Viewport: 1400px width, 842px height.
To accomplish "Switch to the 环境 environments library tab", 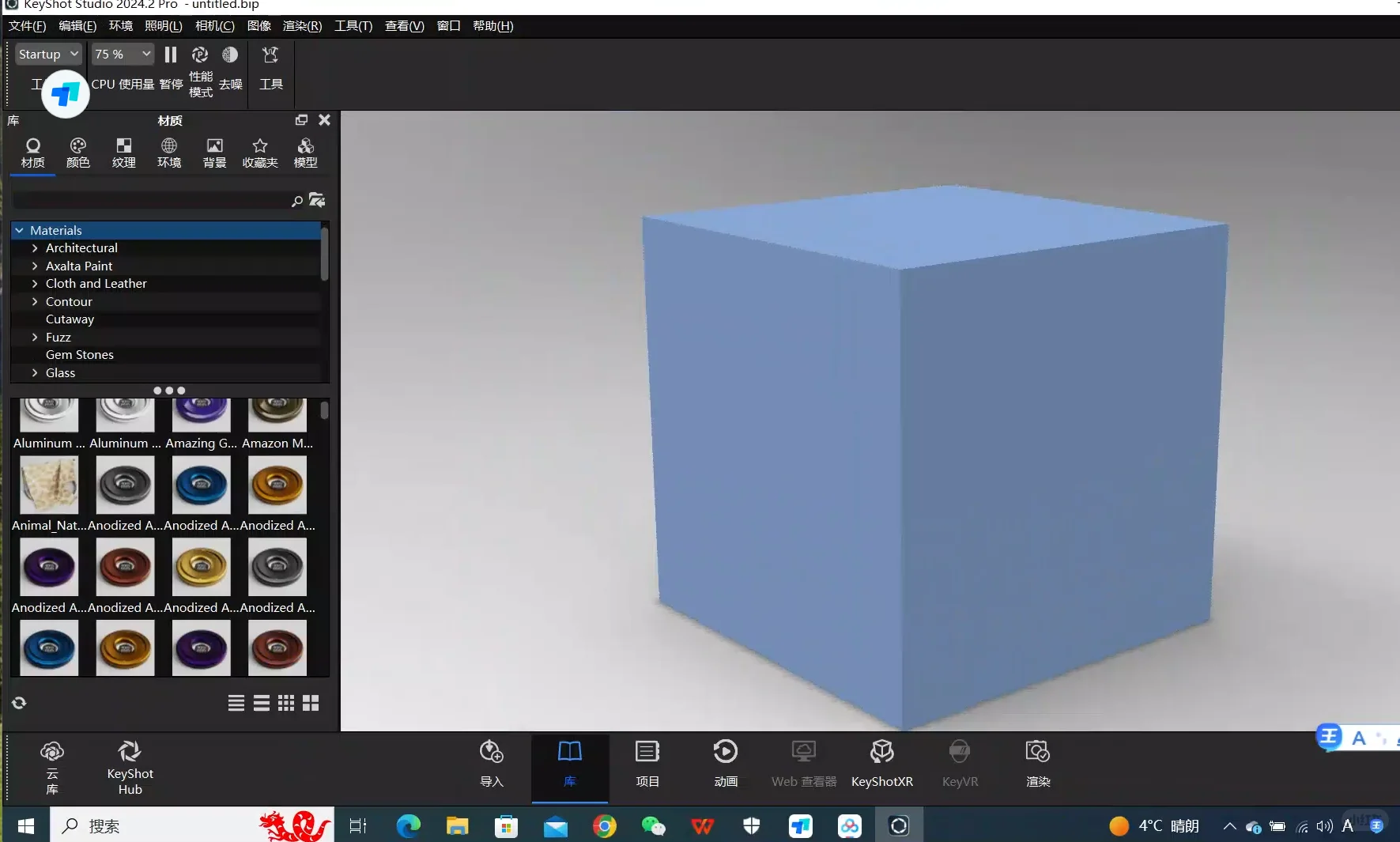I will click(169, 153).
